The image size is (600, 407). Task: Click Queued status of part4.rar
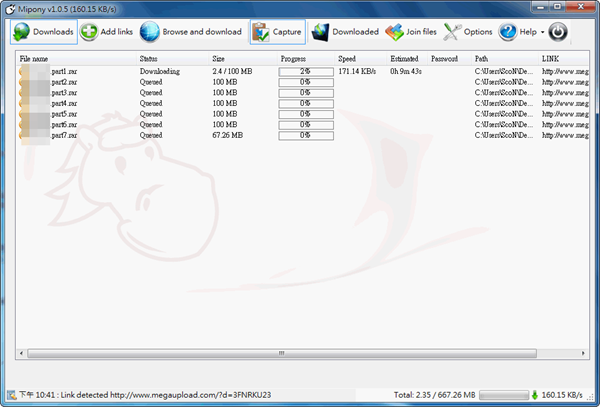click(151, 104)
